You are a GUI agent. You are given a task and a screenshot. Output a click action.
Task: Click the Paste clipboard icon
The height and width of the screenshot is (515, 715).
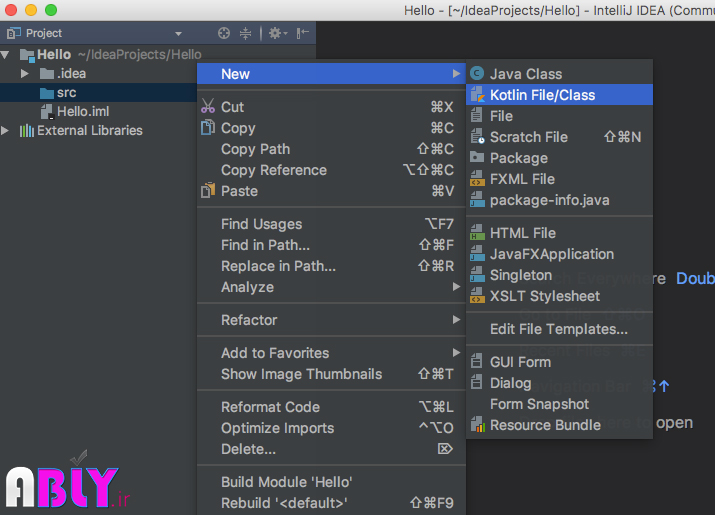(207, 190)
